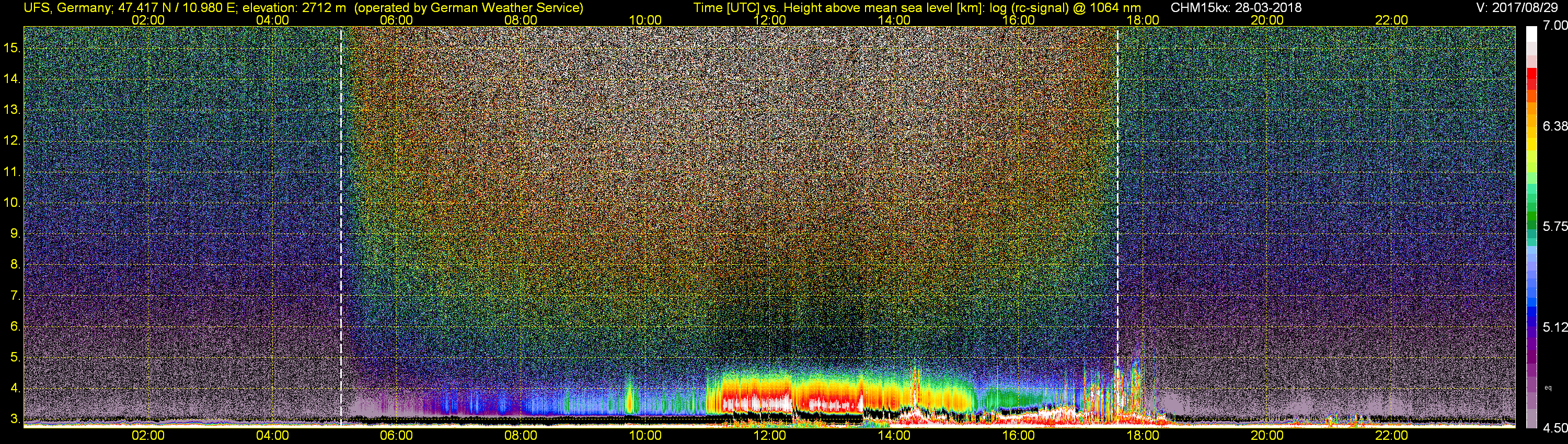Image resolution: width=1568 pixels, height=444 pixels.
Task: Click the 5.12 colorbar value
Action: [x=1554, y=327]
